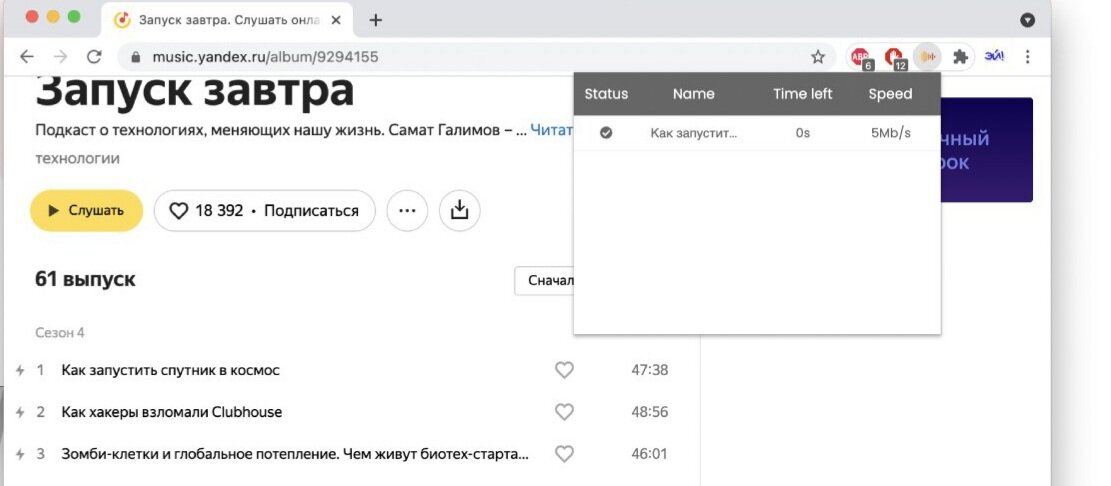The width and height of the screenshot is (1111, 486).
Task: Select the Запуск завтра browser tab
Action: [229, 20]
